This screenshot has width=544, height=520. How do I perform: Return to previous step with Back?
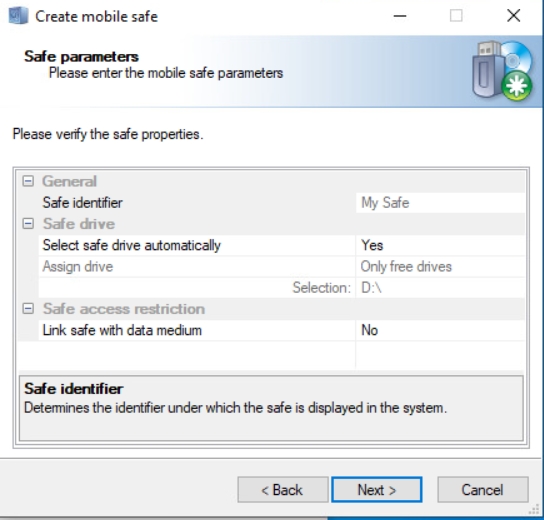[x=283, y=489]
